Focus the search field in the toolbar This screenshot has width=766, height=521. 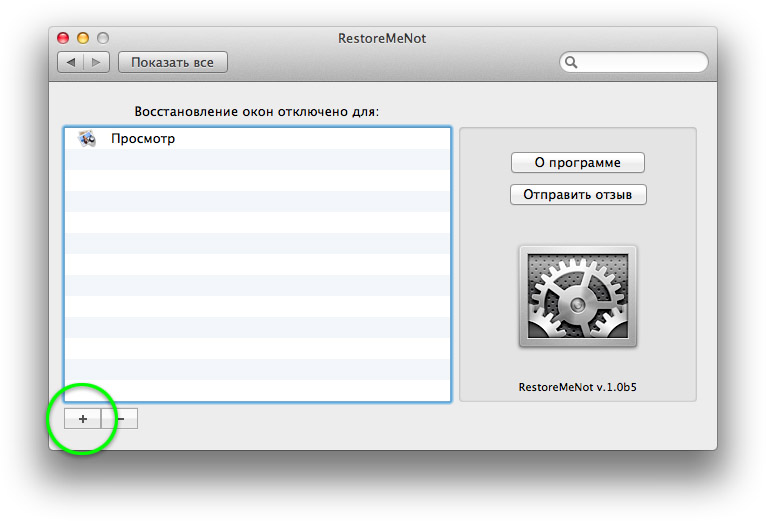(x=634, y=62)
